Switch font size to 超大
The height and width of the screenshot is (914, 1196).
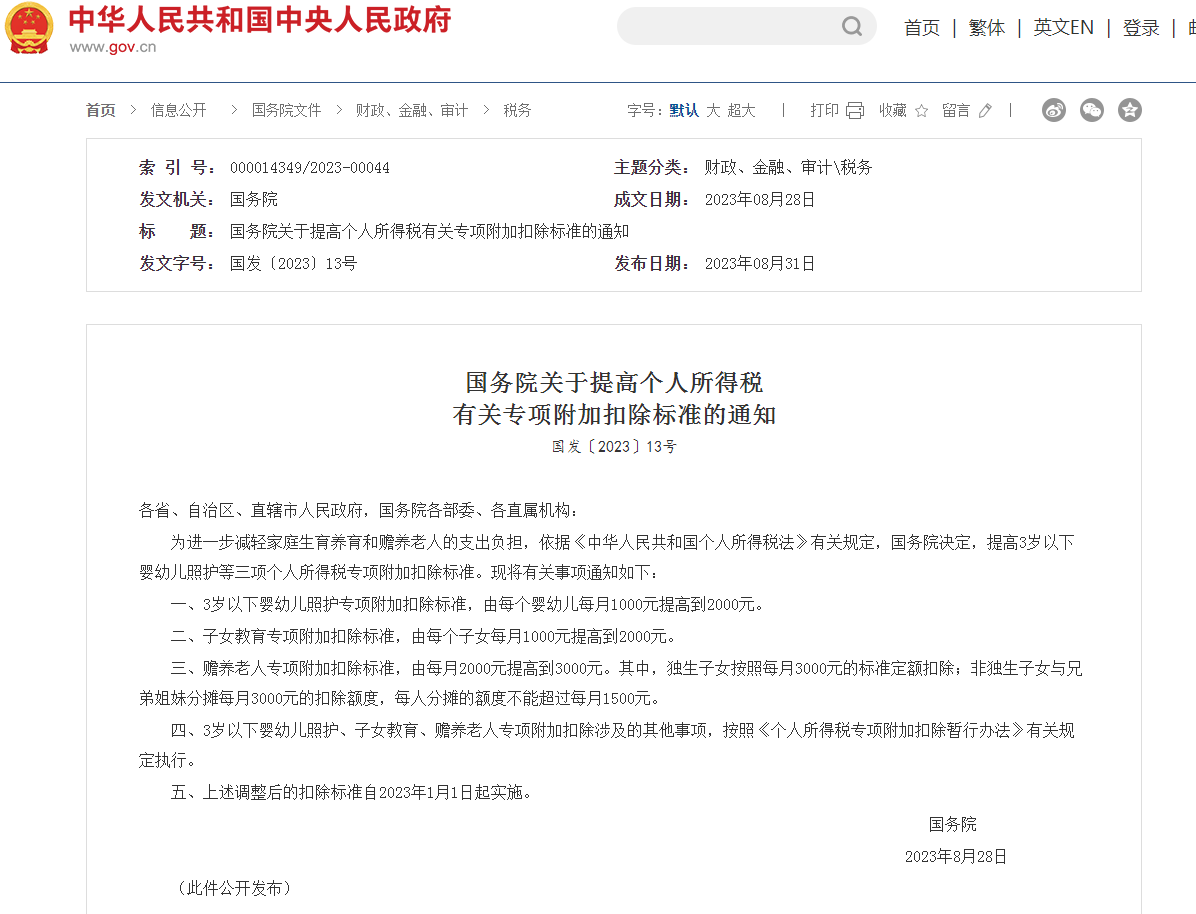pos(742,111)
